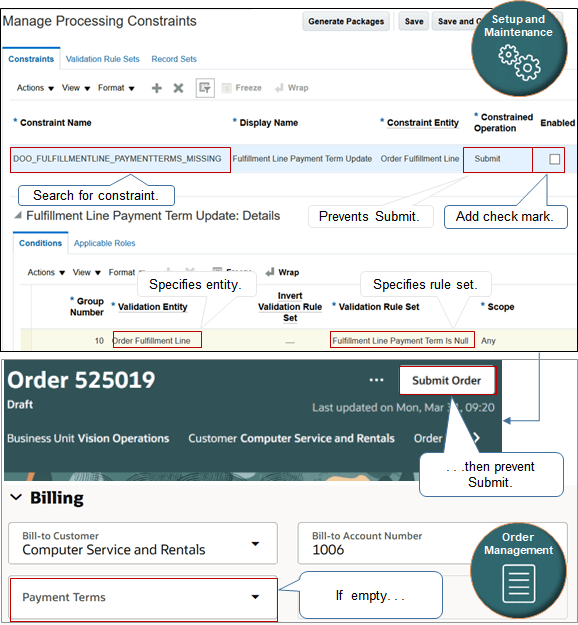Click Freeze in constraints toolbar
The height and width of the screenshot is (625, 578).
[x=242, y=88]
